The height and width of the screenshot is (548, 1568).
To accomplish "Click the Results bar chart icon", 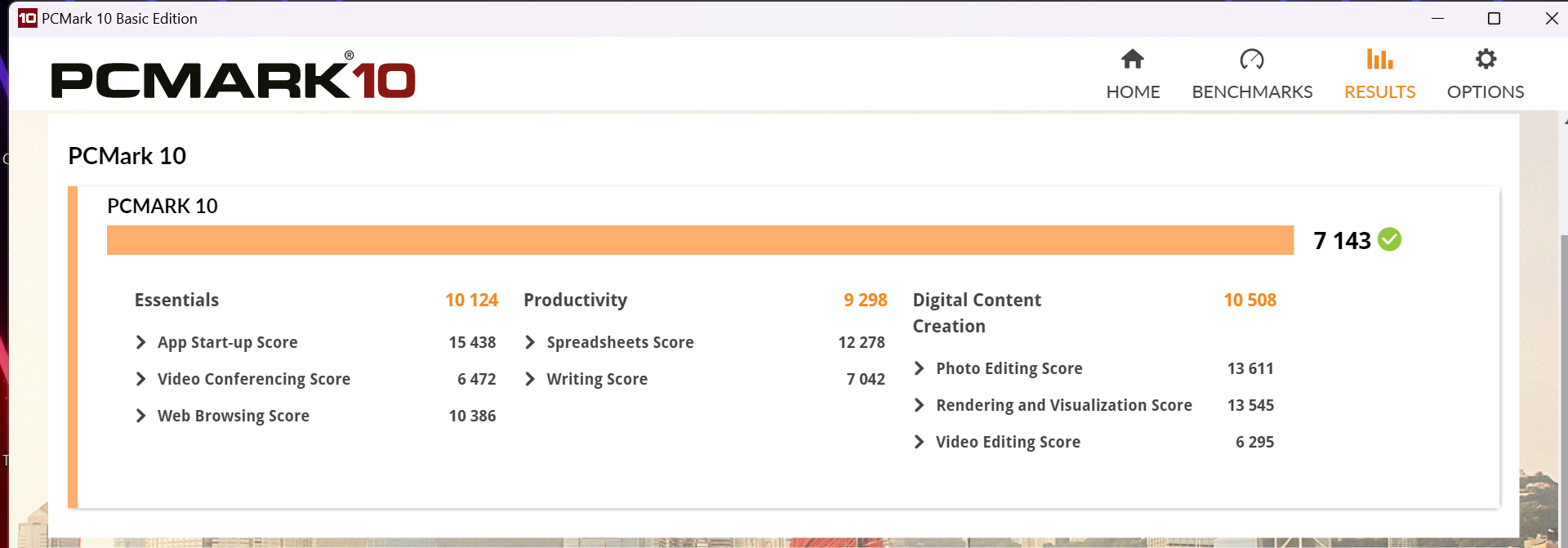I will (x=1379, y=59).
